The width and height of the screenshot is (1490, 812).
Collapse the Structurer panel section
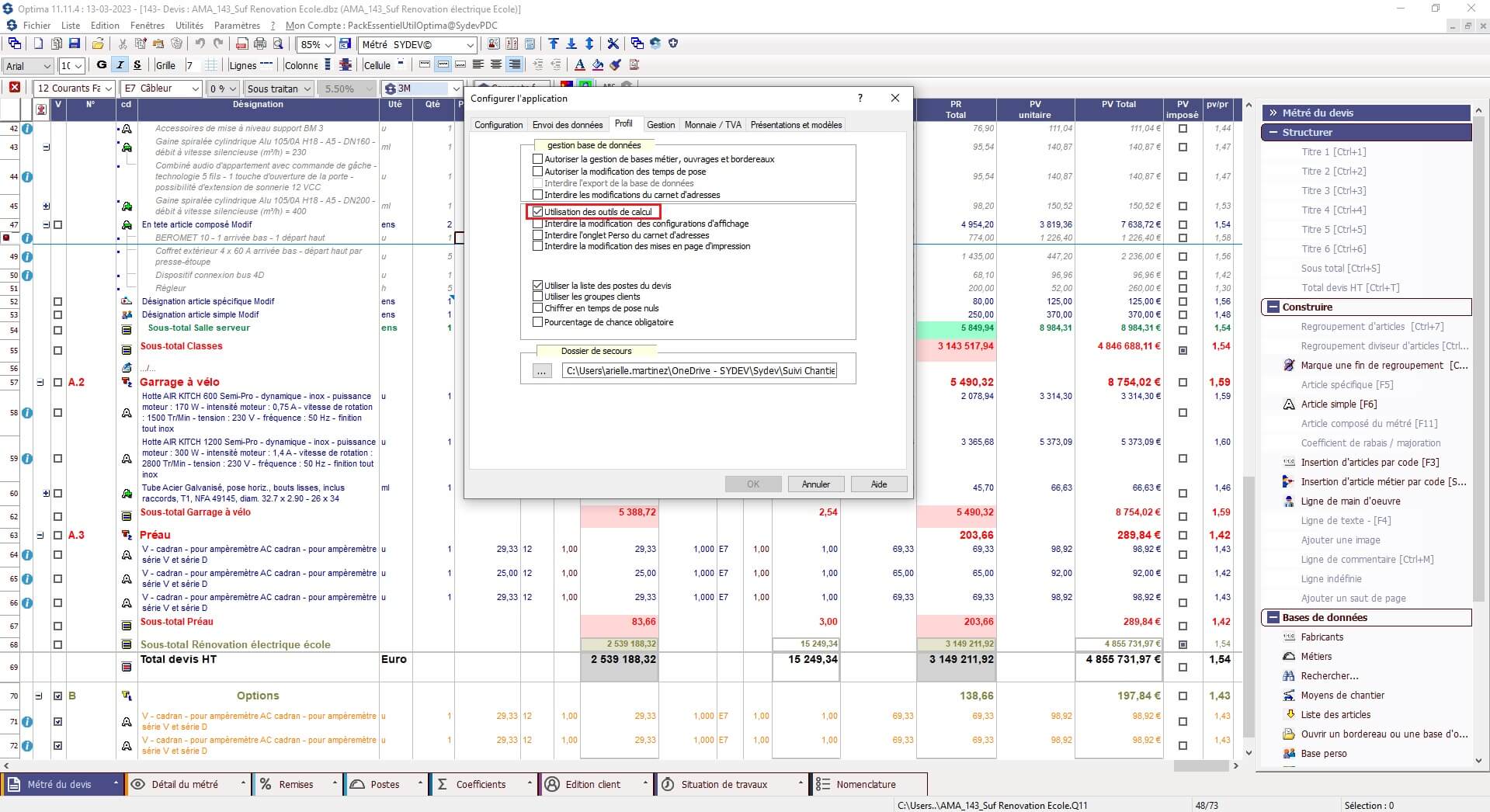(x=1273, y=132)
